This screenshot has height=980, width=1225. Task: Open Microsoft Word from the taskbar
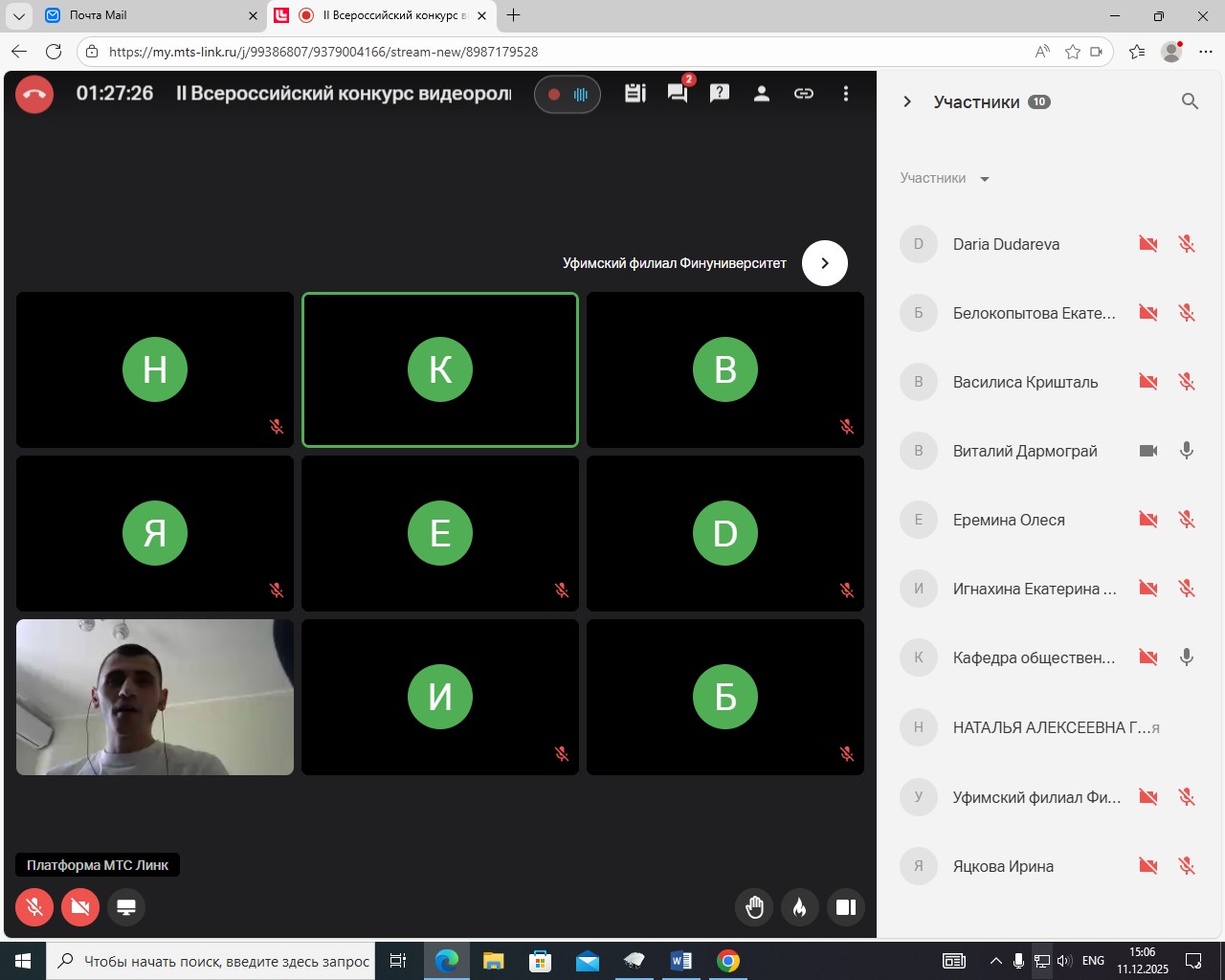pyautogui.click(x=681, y=961)
